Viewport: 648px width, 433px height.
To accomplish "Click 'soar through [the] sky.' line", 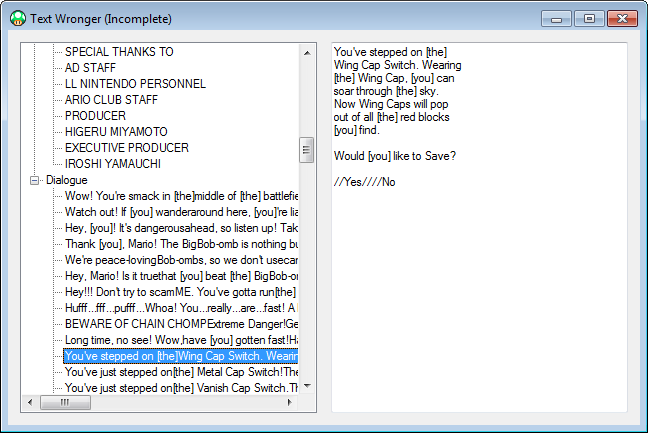I will (x=386, y=91).
